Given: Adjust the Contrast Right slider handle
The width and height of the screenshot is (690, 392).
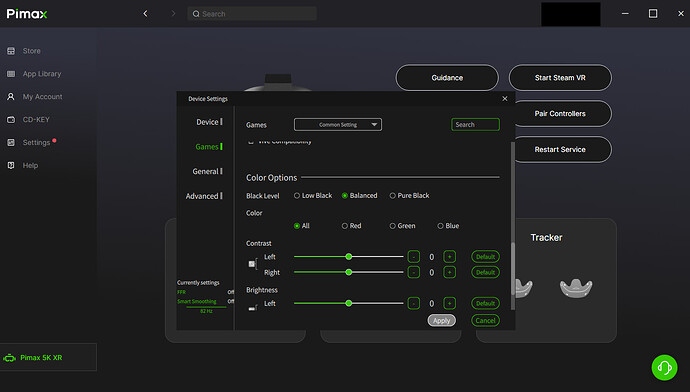Looking at the screenshot, I should tap(349, 272).
